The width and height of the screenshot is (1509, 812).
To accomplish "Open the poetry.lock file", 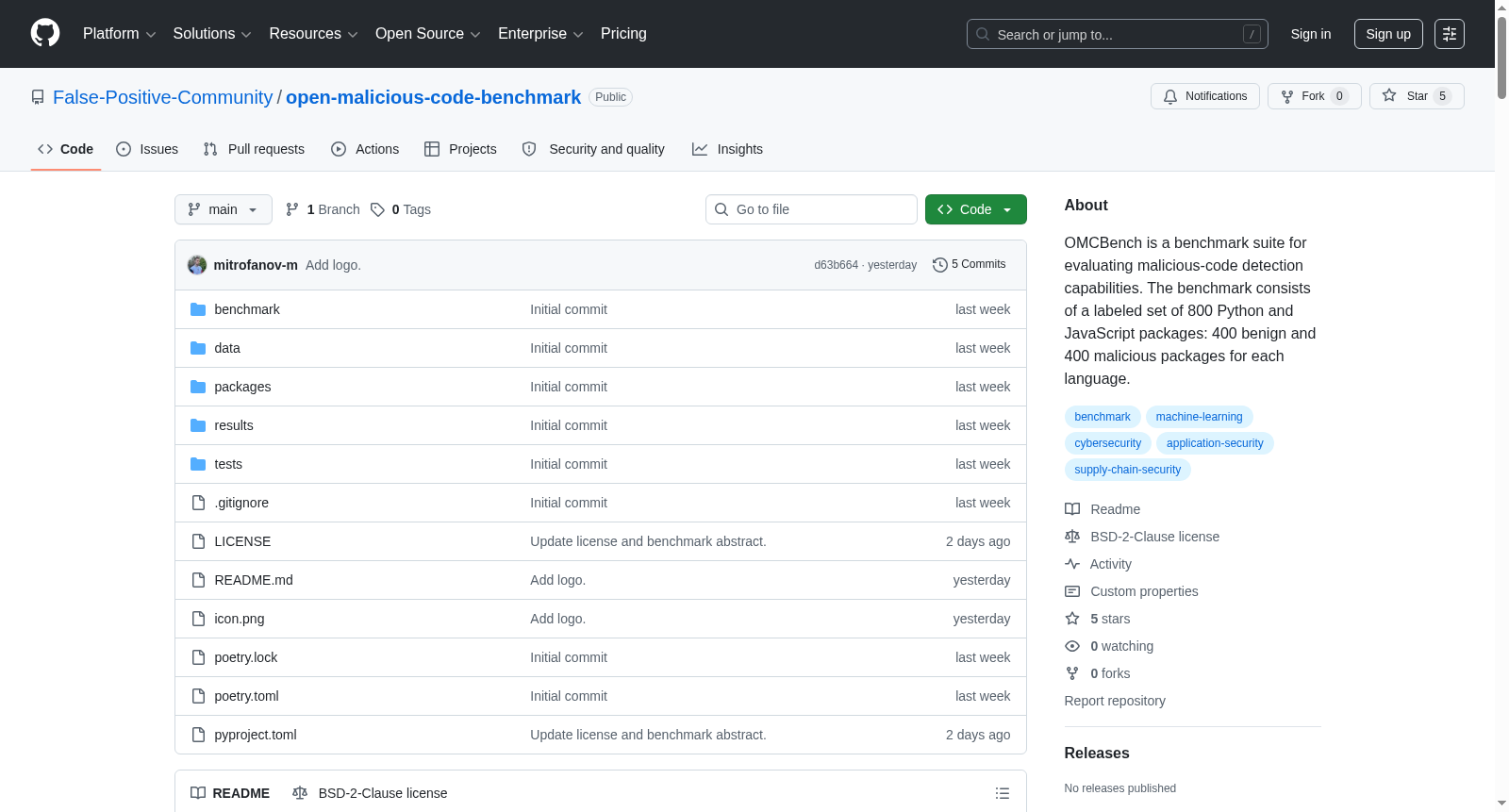I will pyautogui.click(x=246, y=657).
